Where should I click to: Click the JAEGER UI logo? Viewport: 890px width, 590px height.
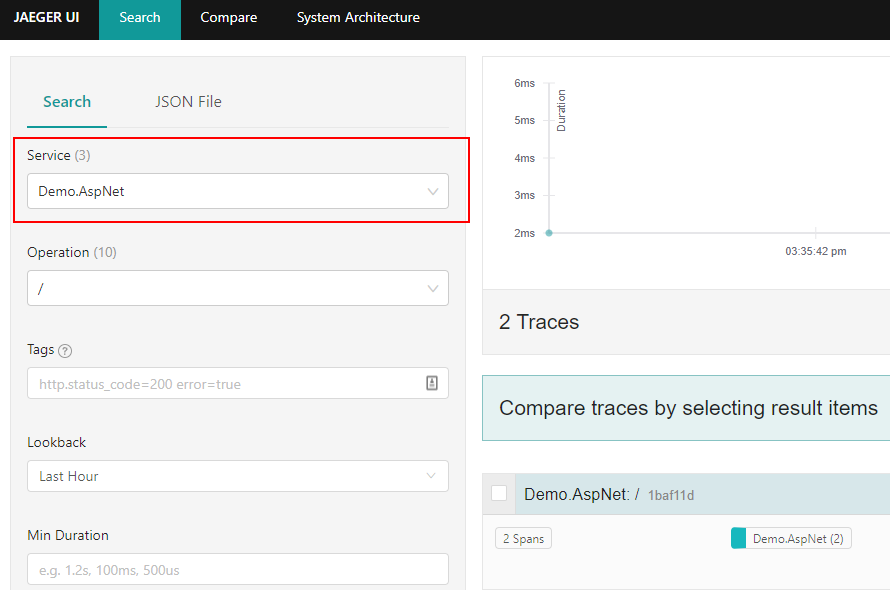tap(47, 18)
